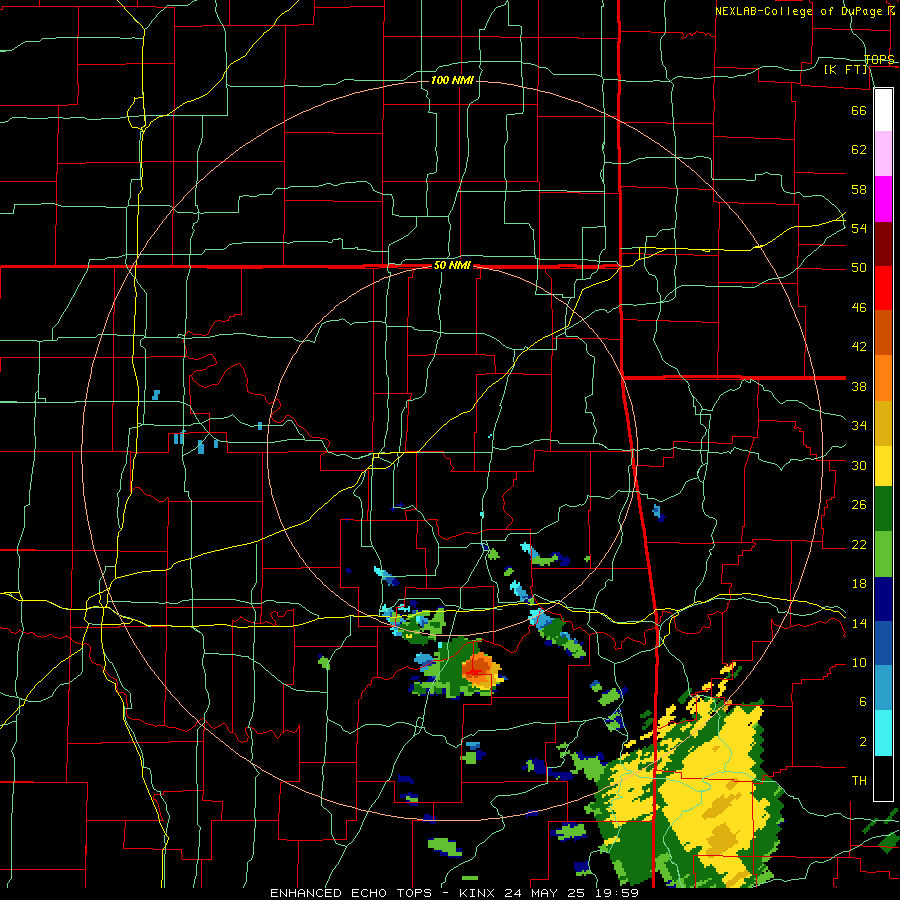Click the 62 legend value

pyautogui.click(x=859, y=150)
